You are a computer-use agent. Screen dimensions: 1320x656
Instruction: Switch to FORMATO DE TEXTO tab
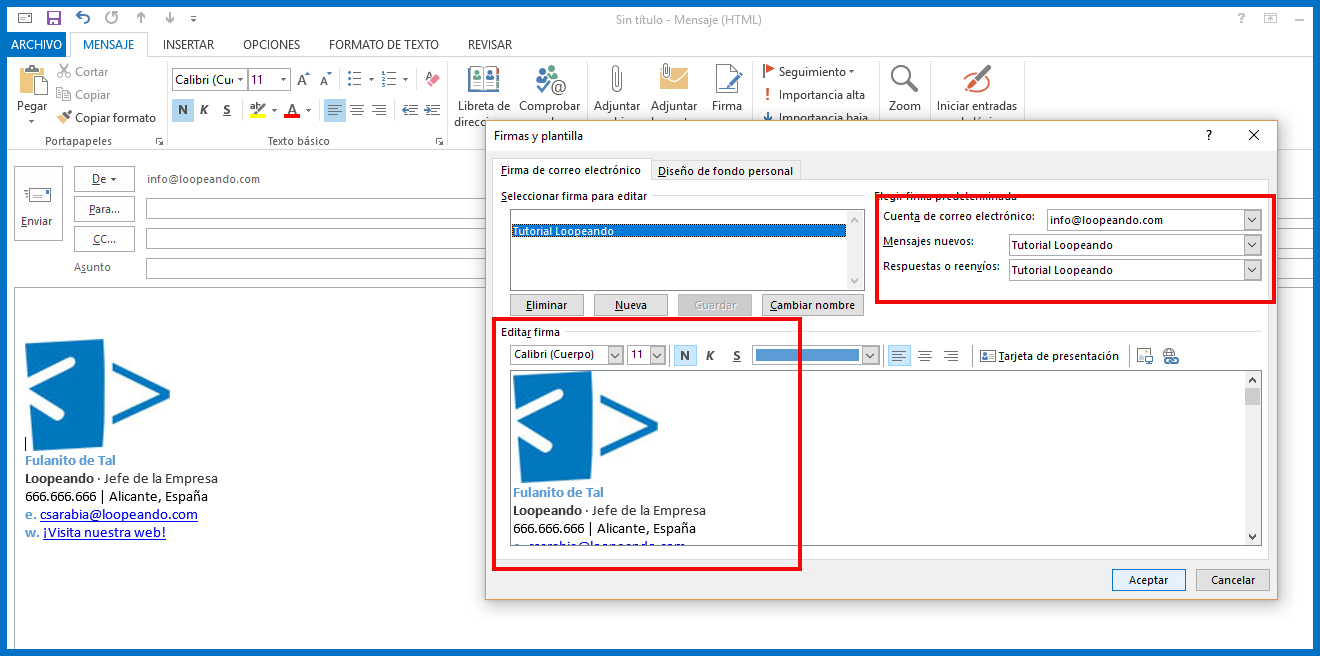point(384,45)
